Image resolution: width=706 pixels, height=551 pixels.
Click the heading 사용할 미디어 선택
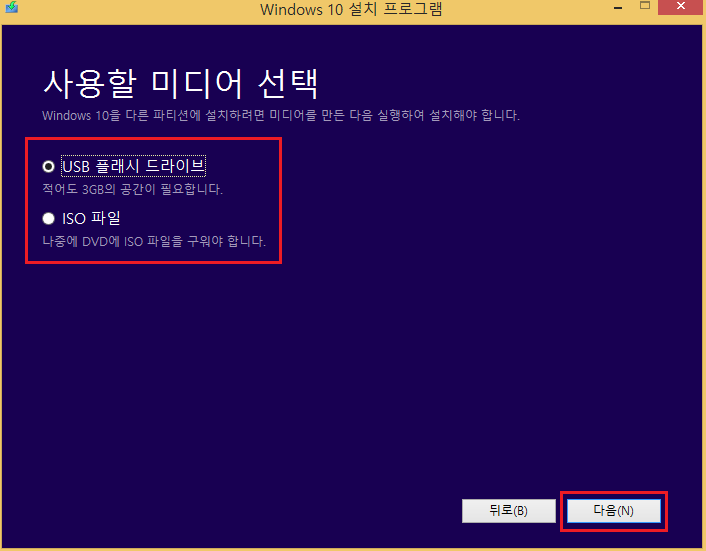[181, 84]
